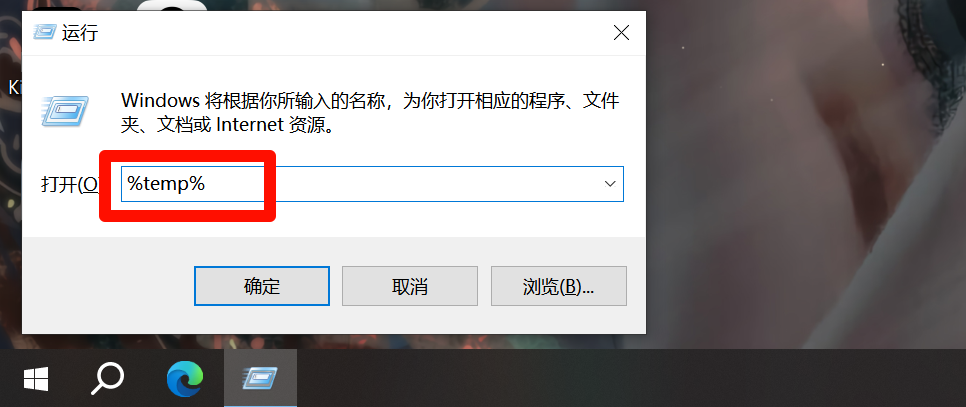
Task: Cancel using the 取消 button
Action: (x=410, y=286)
